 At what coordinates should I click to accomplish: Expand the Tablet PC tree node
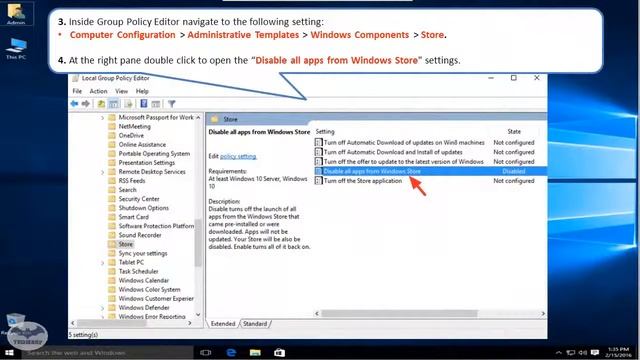[x=102, y=263]
